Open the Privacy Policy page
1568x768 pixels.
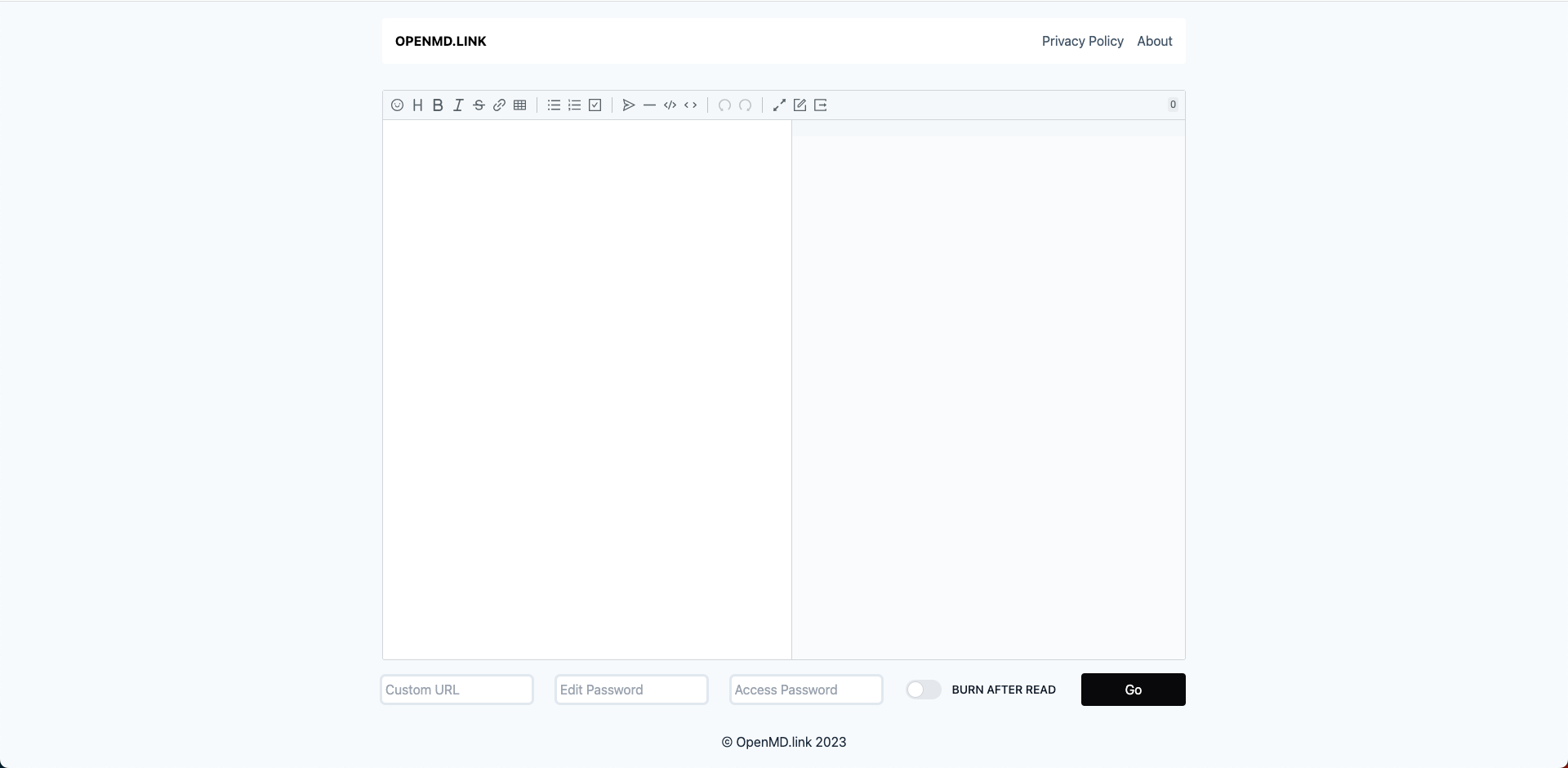(x=1083, y=41)
